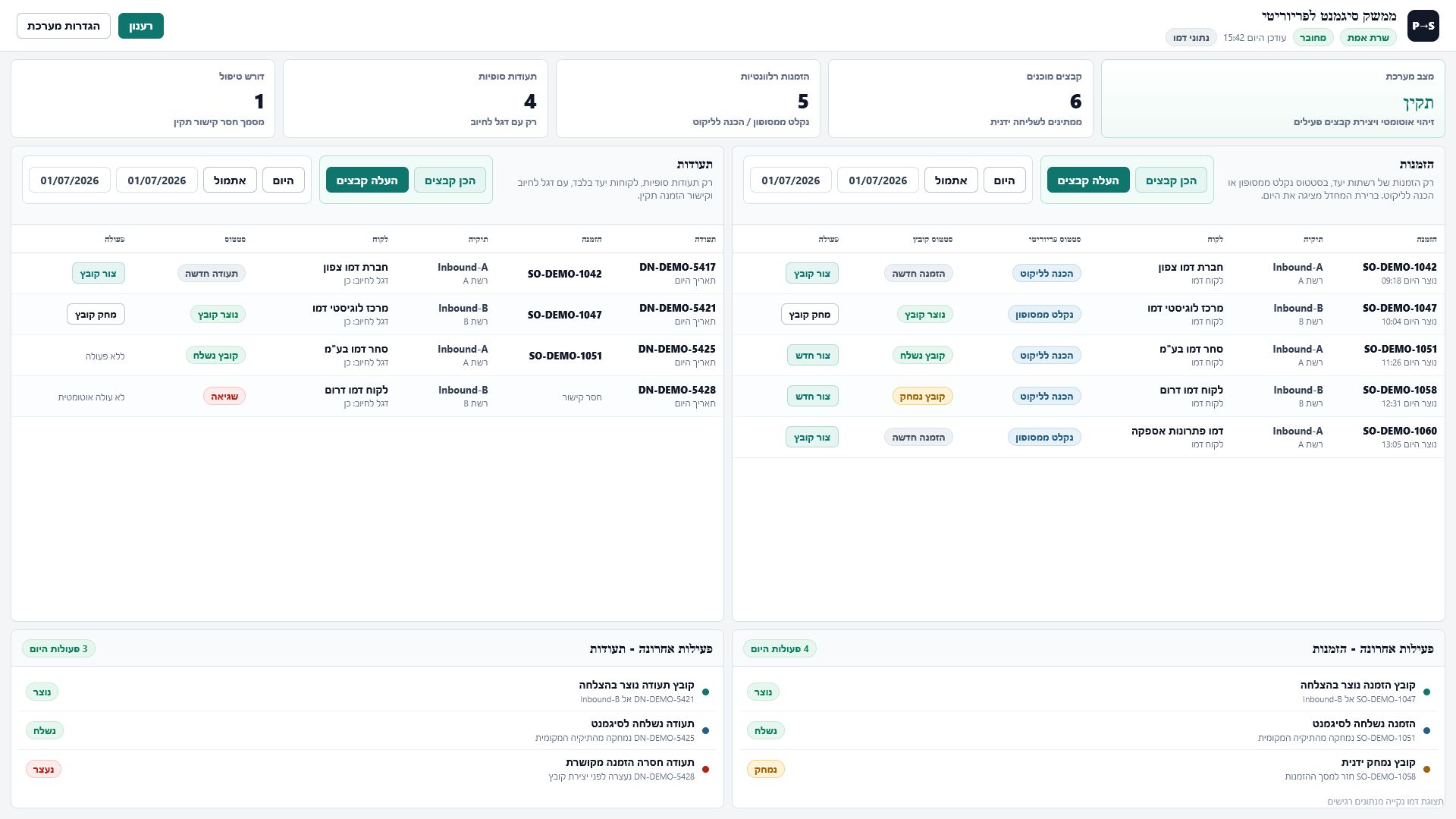Click צור חדש for order SO-DEMO-1051
This screenshot has height=819, width=1456.
click(x=812, y=355)
